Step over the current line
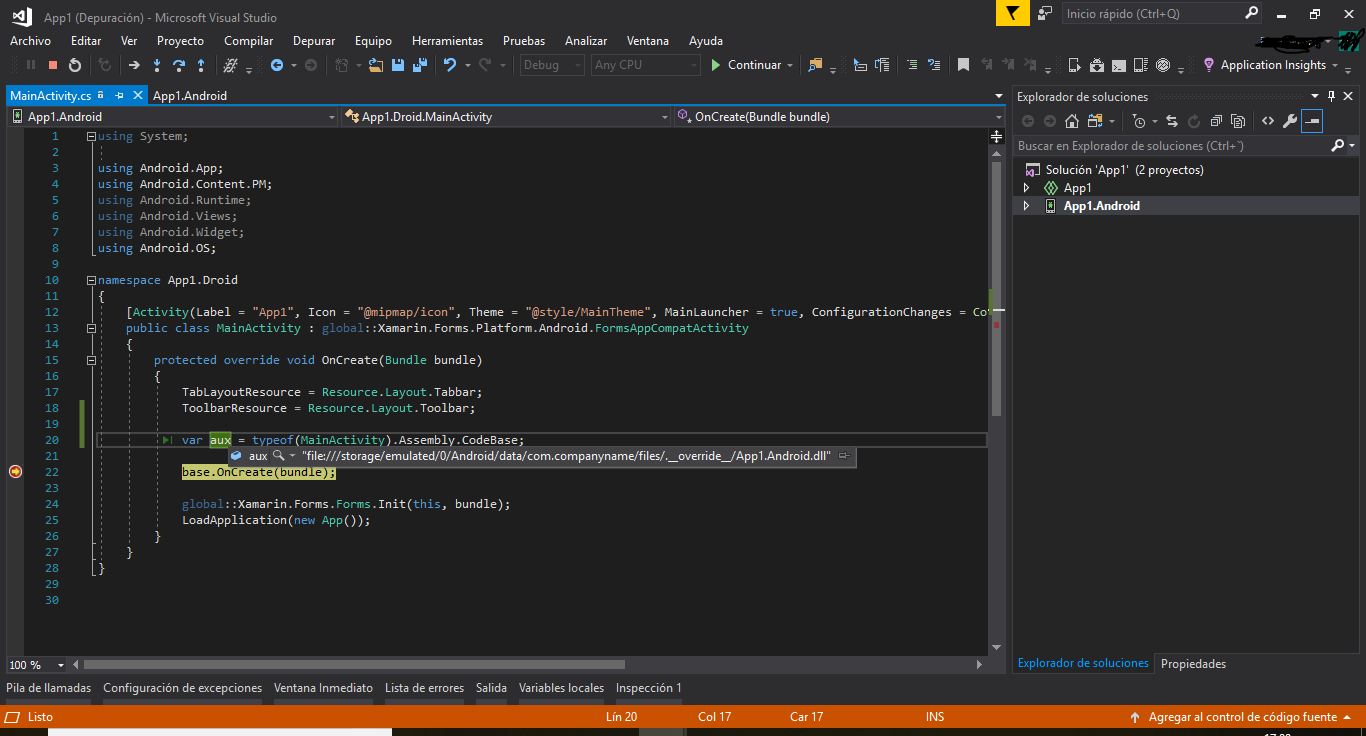 click(181, 64)
